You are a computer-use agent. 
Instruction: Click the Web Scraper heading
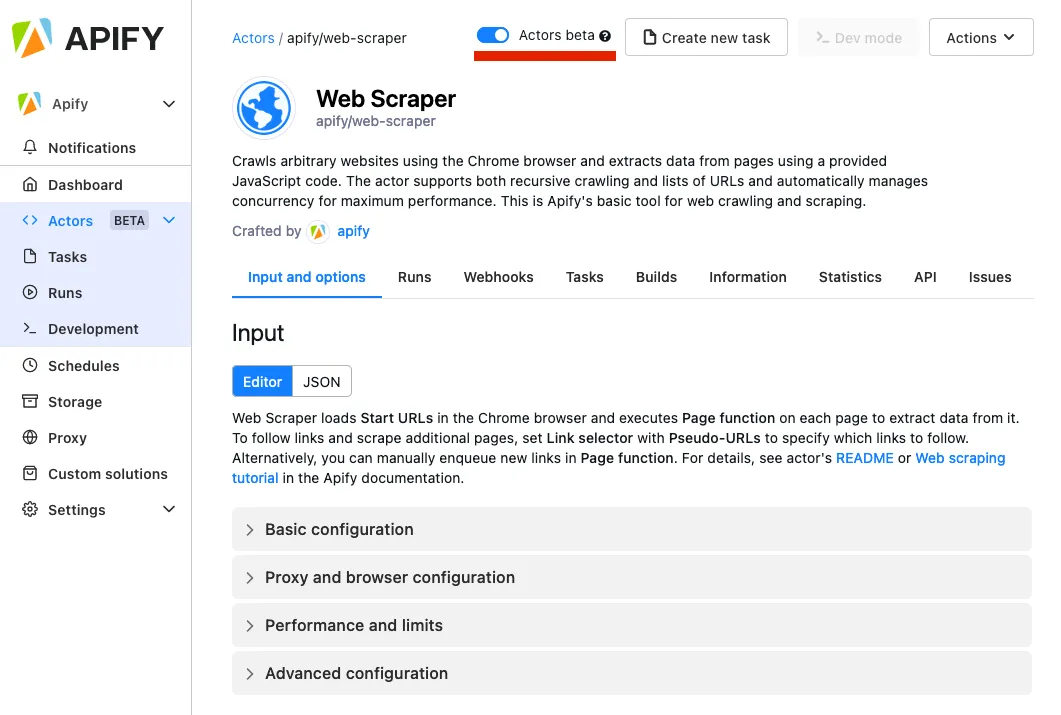click(x=386, y=99)
